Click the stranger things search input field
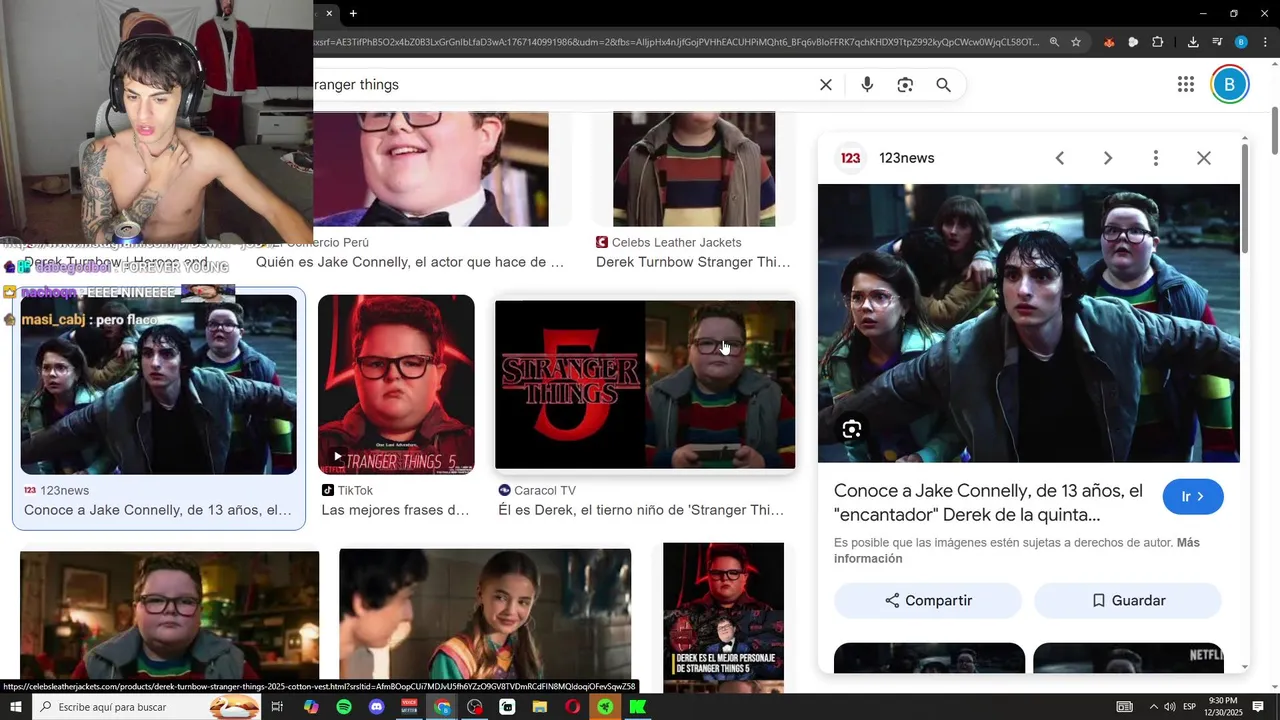The width and height of the screenshot is (1280, 720). click(560, 85)
